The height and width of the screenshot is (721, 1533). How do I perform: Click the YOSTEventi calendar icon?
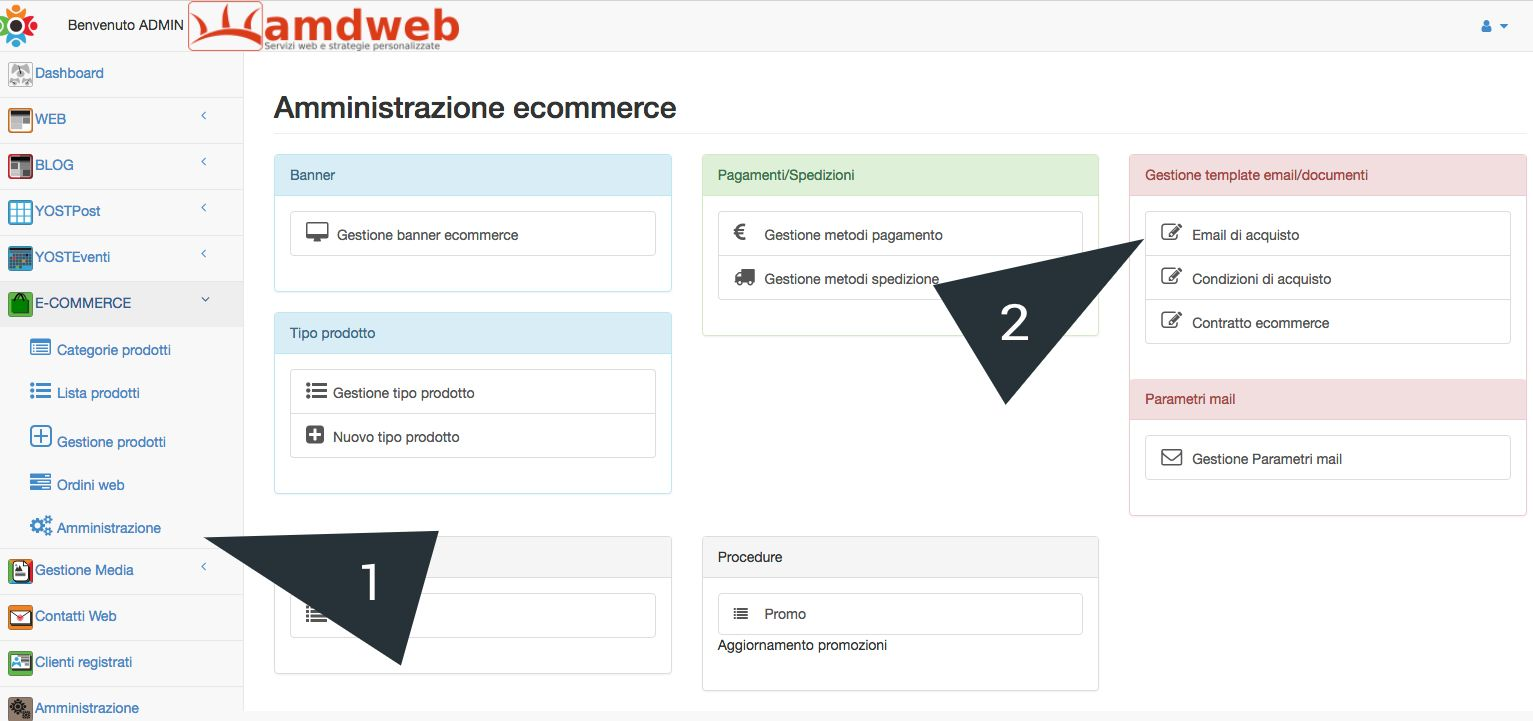[19, 257]
